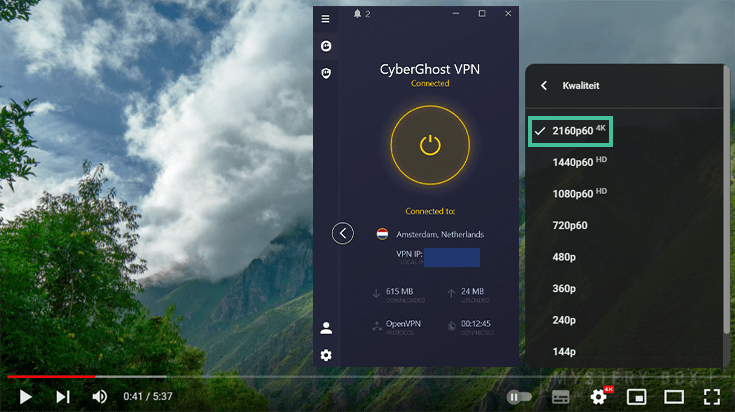
Task: Maximize the CyberGhost window
Action: tap(482, 14)
